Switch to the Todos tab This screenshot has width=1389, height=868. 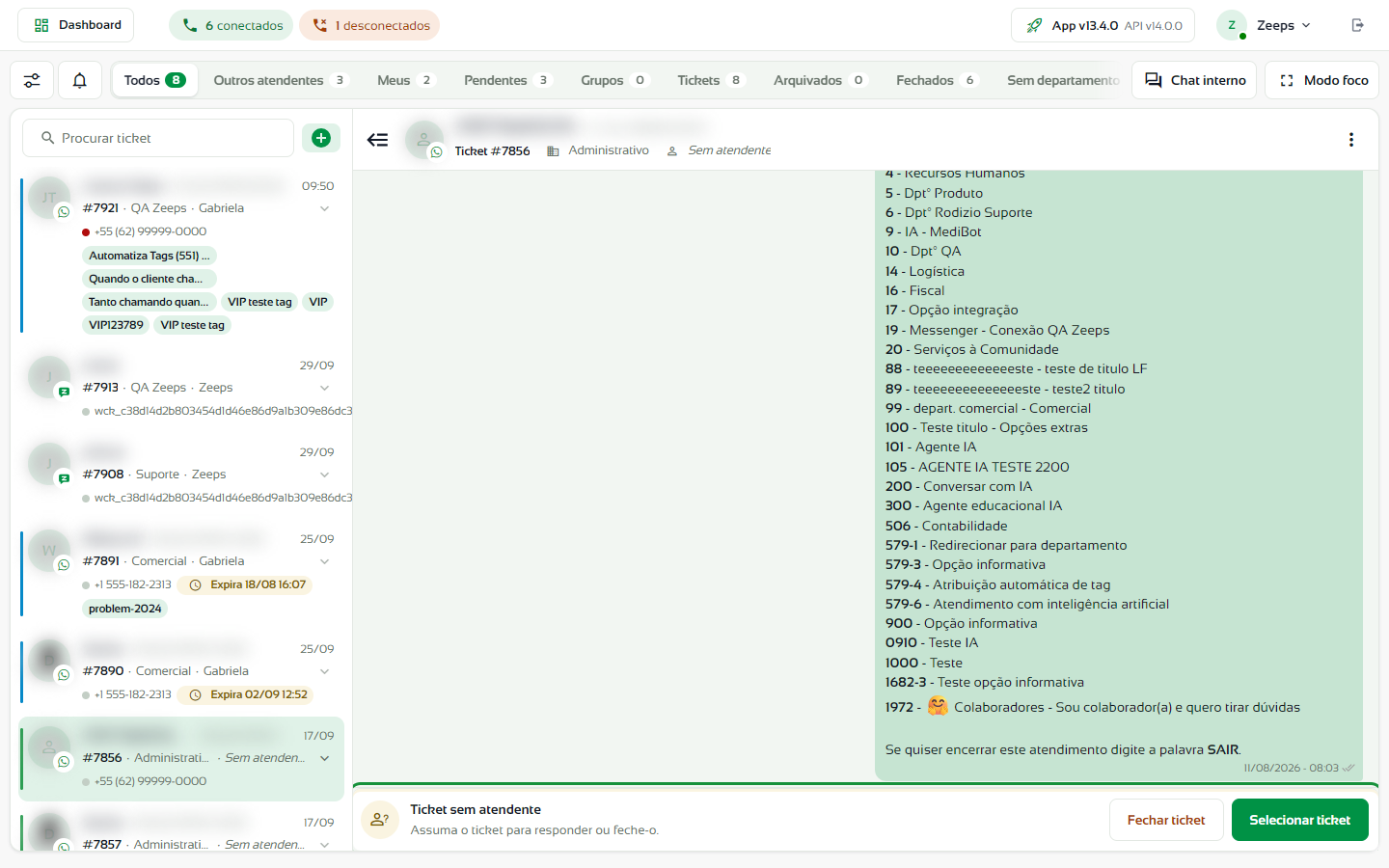pyautogui.click(x=154, y=81)
